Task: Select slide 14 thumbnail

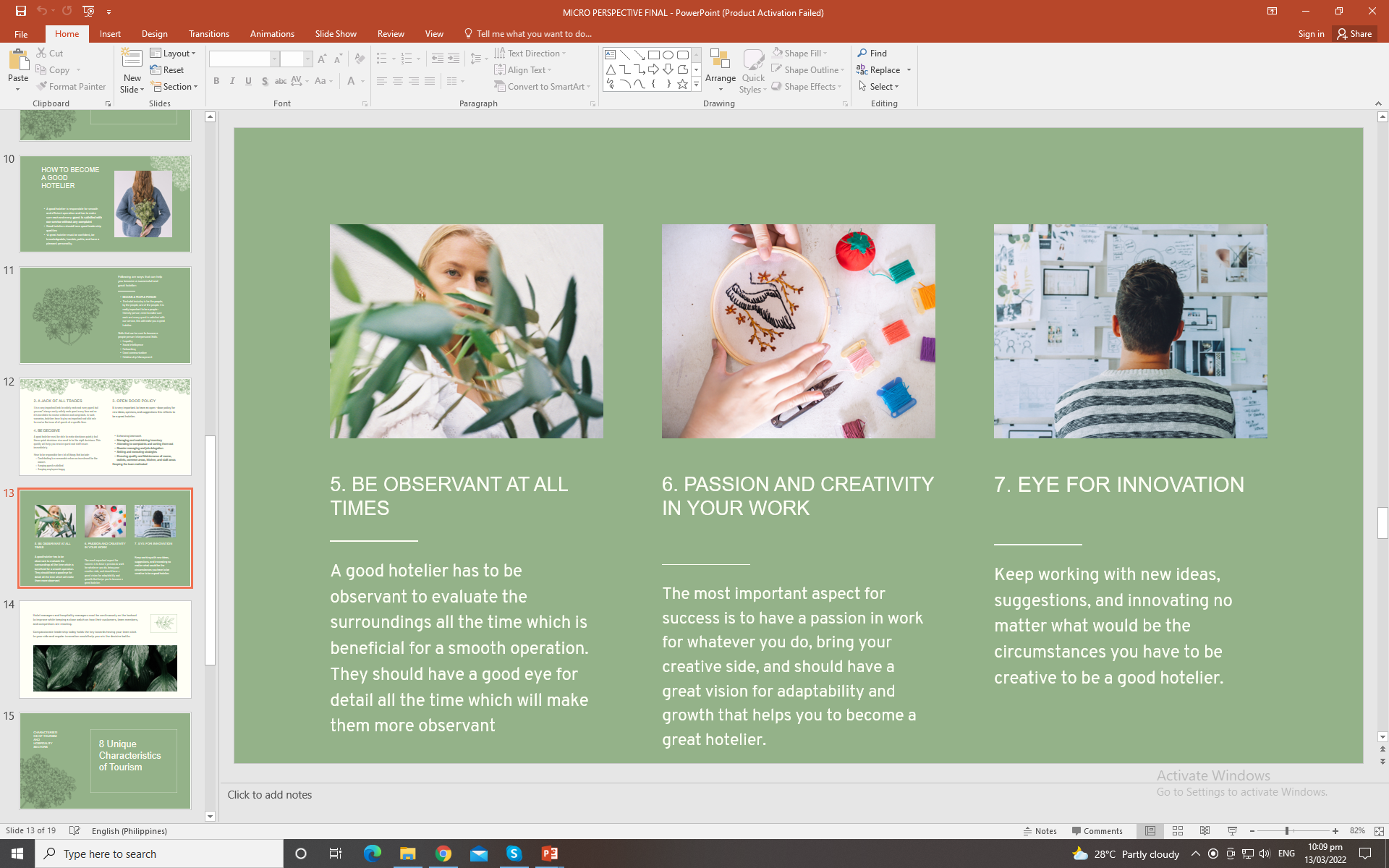Action: click(x=105, y=649)
